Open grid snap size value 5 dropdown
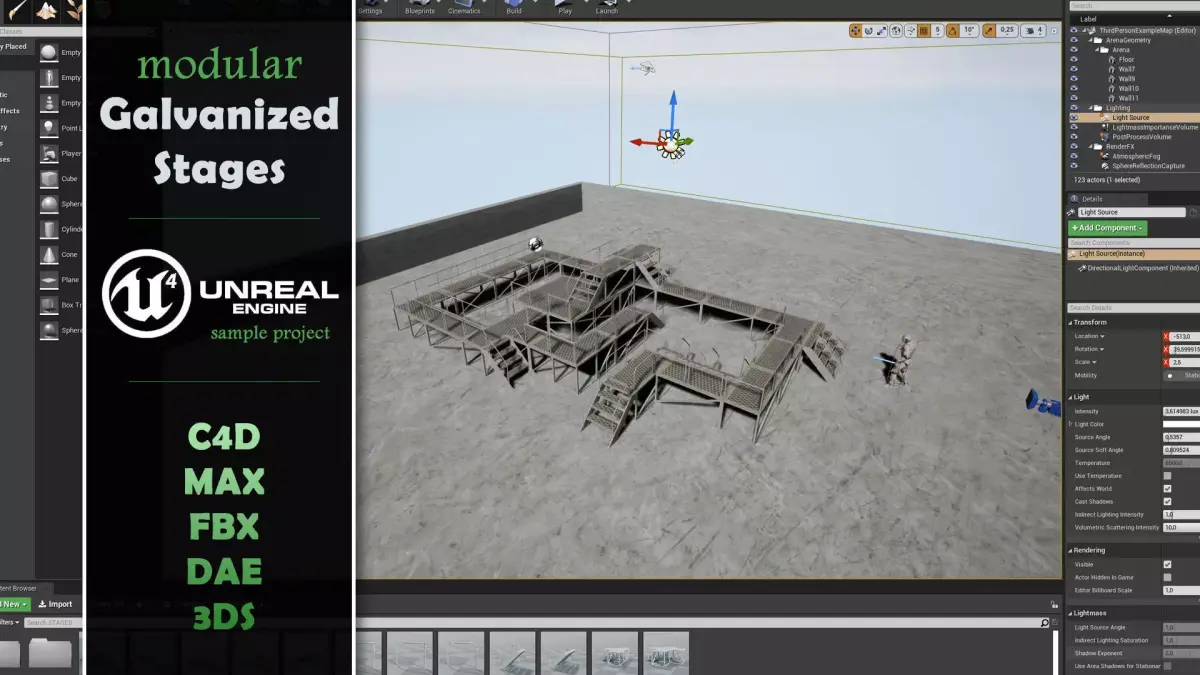Image resolution: width=1200 pixels, height=675 pixels. [938, 31]
